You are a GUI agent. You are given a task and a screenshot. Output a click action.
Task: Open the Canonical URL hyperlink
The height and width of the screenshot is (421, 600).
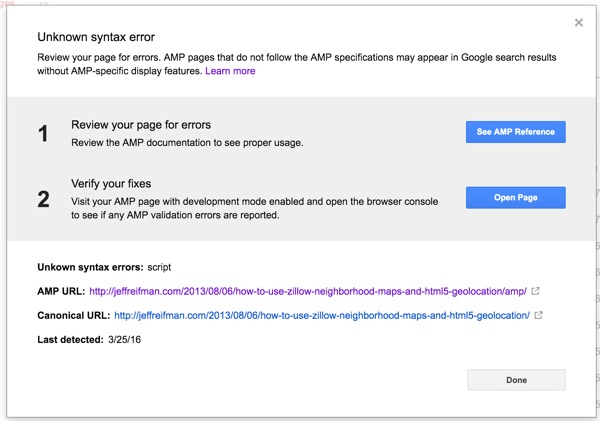[x=321, y=316]
